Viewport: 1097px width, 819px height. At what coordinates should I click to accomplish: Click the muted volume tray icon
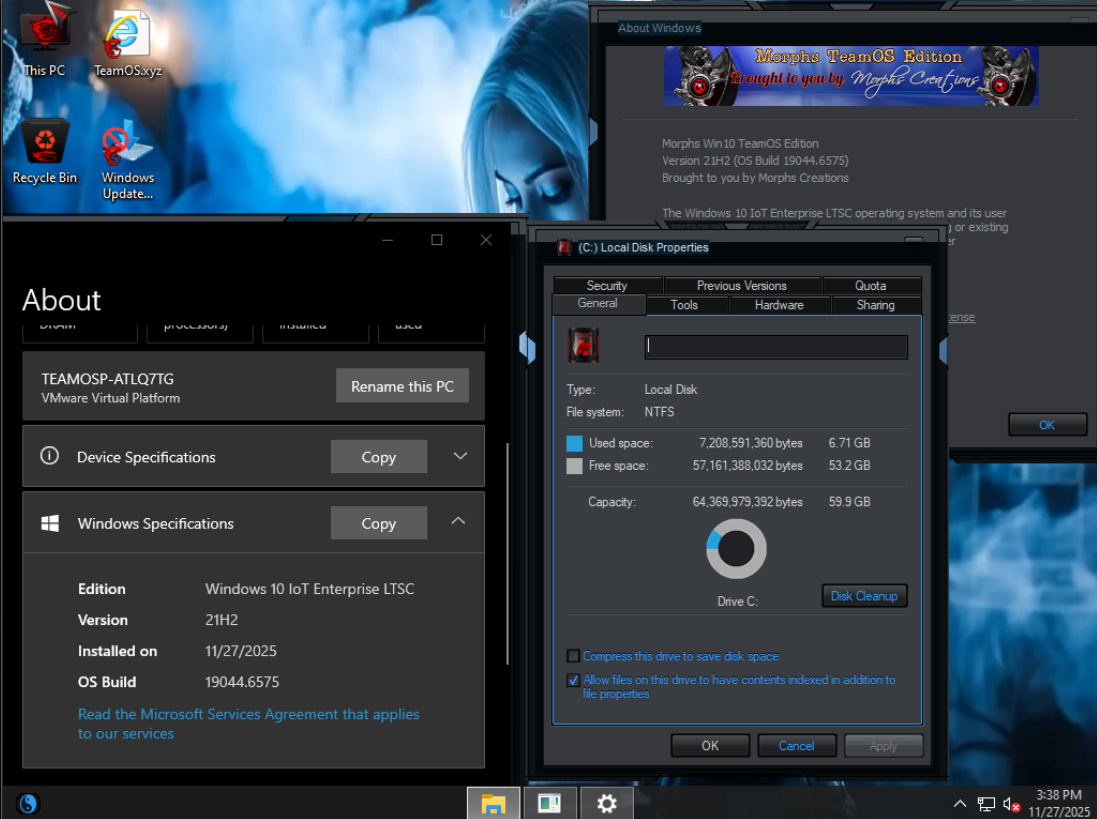(x=1011, y=804)
